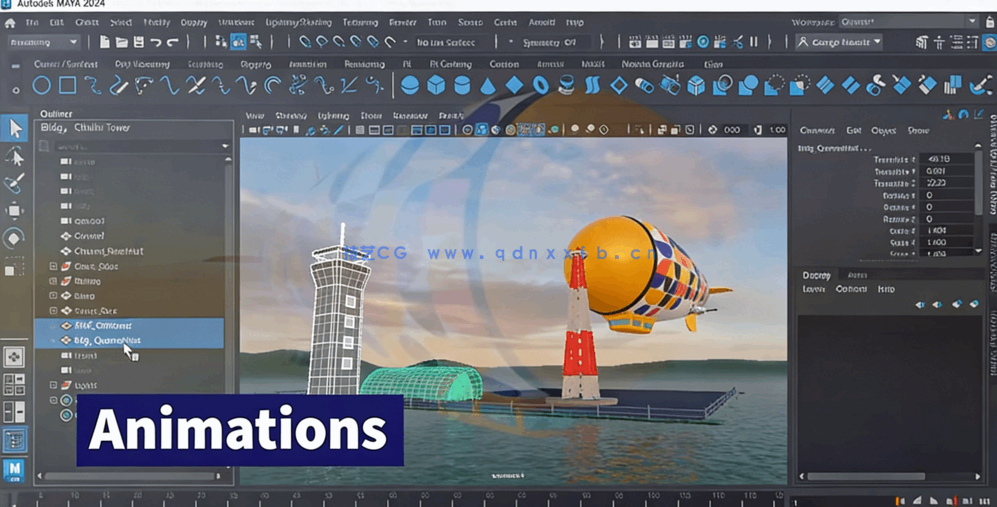Click the Home icon in the menu bar
The image size is (997, 507).
point(10,23)
